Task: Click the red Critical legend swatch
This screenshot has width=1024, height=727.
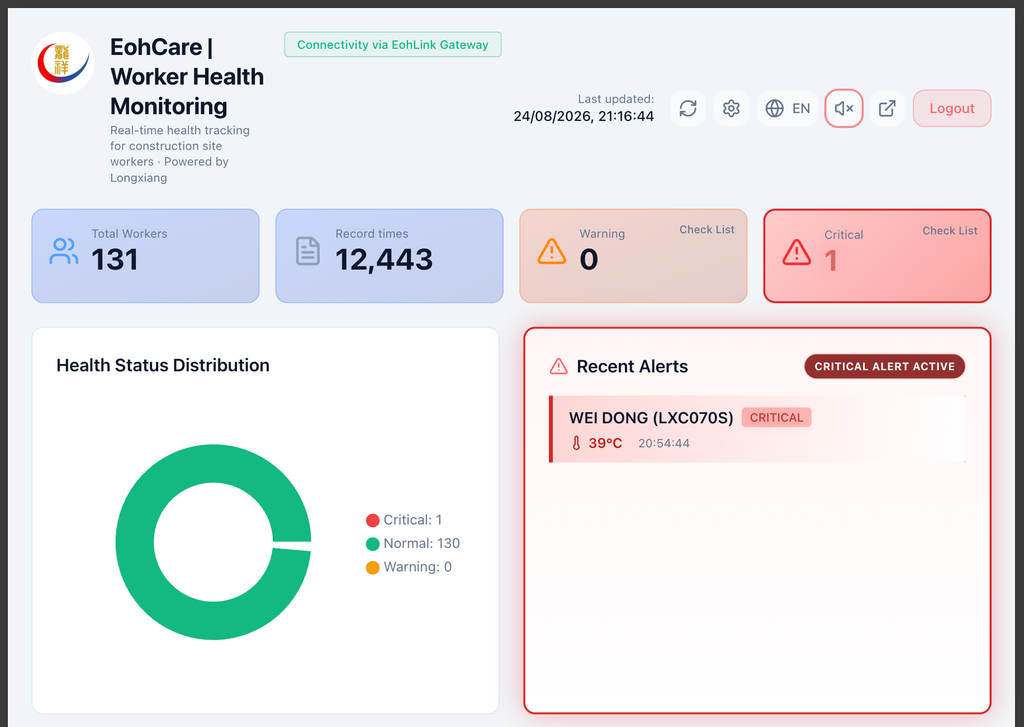Action: tap(372, 521)
